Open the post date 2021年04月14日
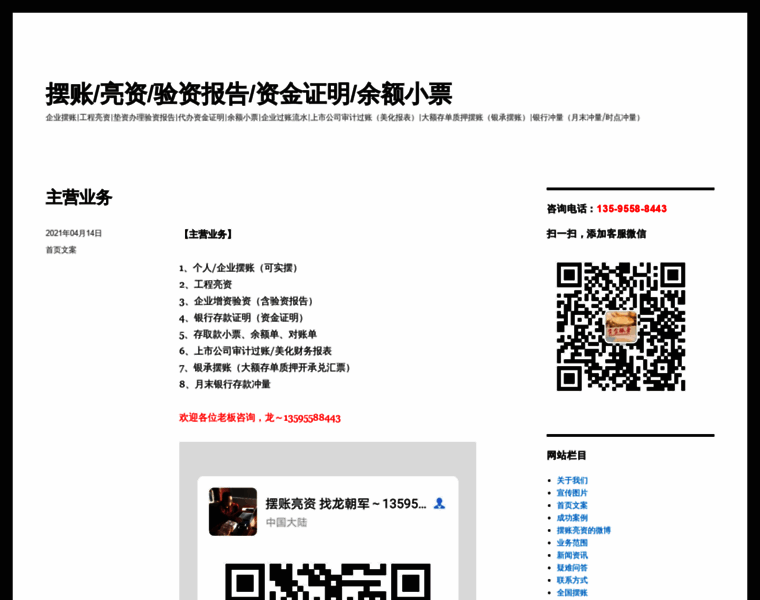Screen dimensions: 760x600 (74, 233)
